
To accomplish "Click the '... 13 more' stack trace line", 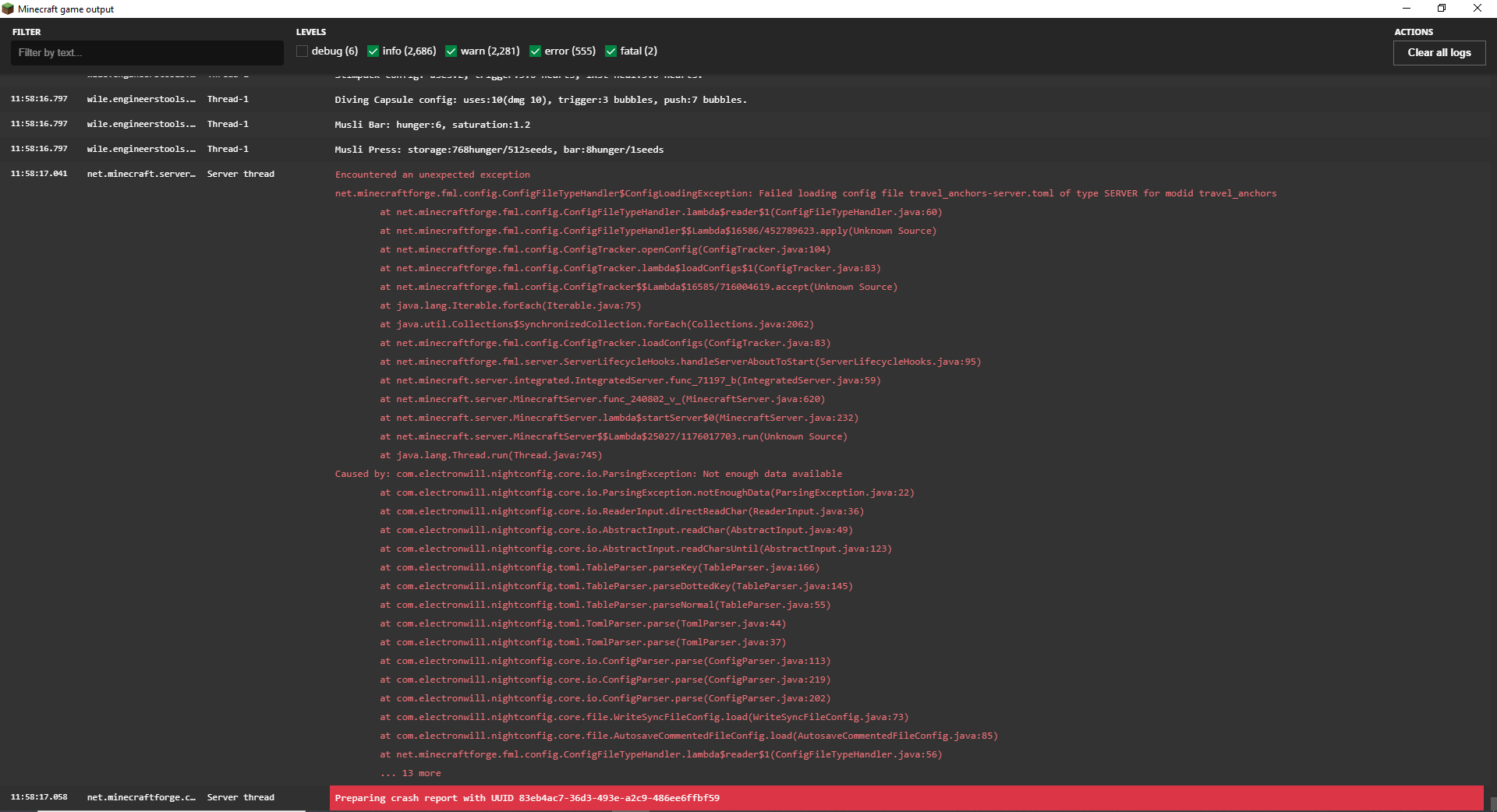I will (410, 773).
